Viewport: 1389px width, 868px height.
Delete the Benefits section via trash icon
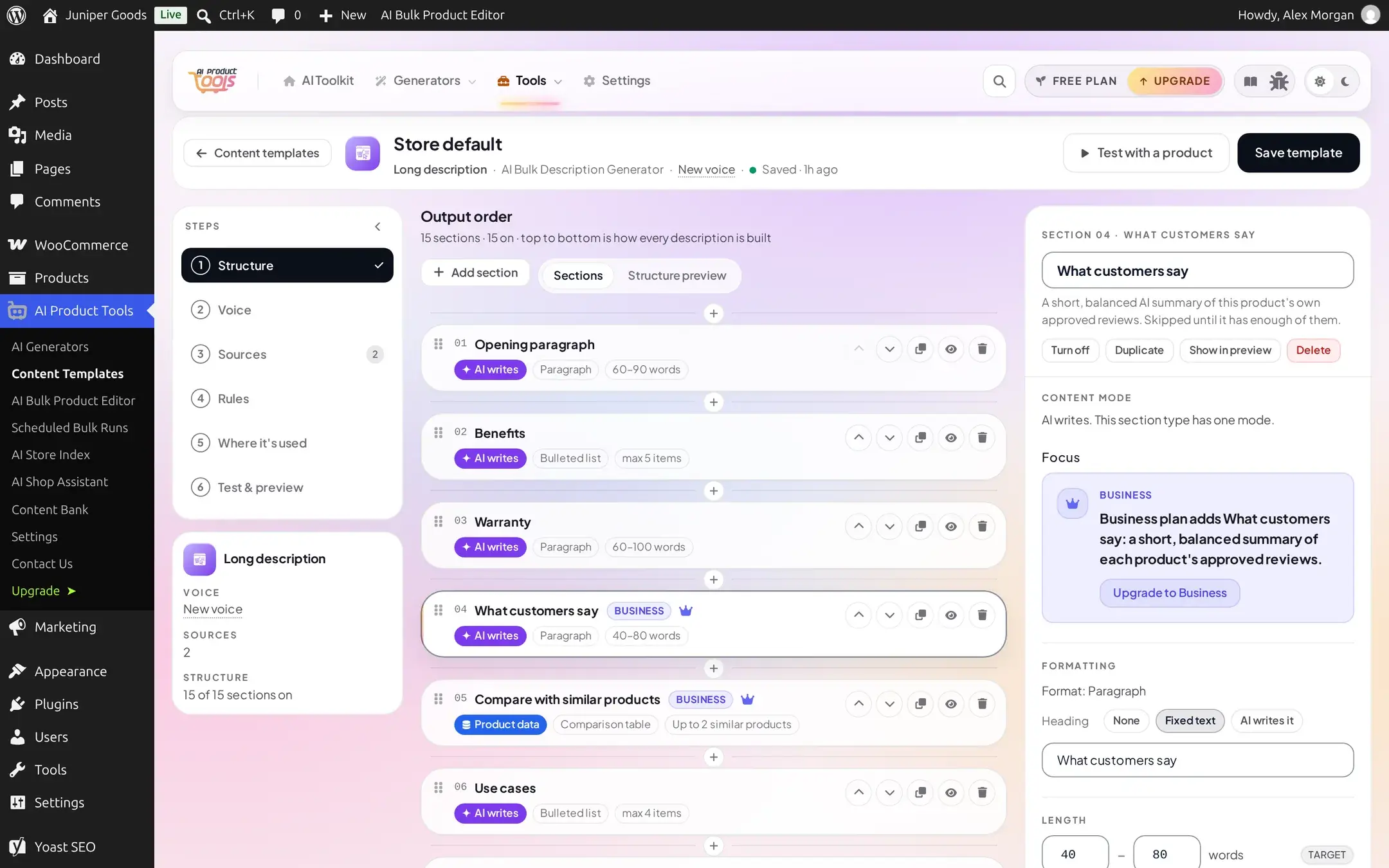pos(982,438)
